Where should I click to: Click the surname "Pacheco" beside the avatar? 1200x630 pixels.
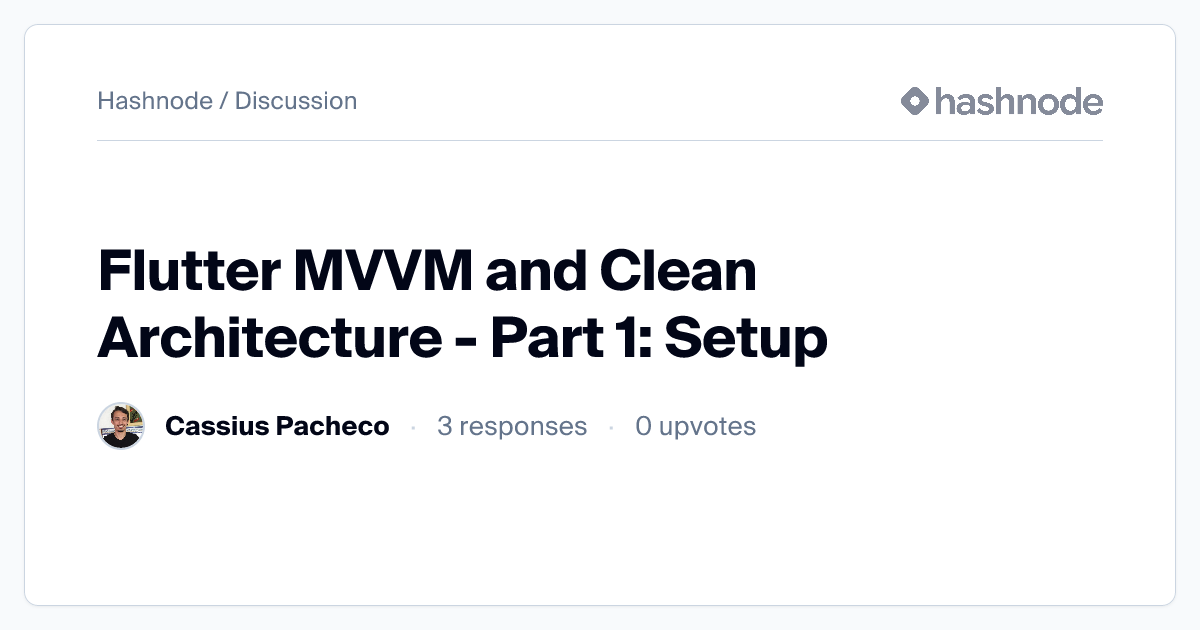[x=336, y=426]
